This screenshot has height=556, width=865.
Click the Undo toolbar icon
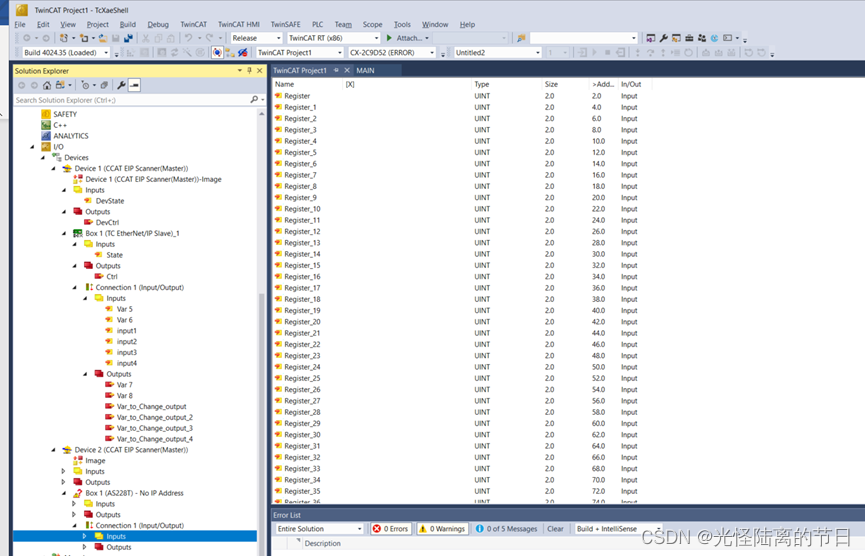(189, 38)
